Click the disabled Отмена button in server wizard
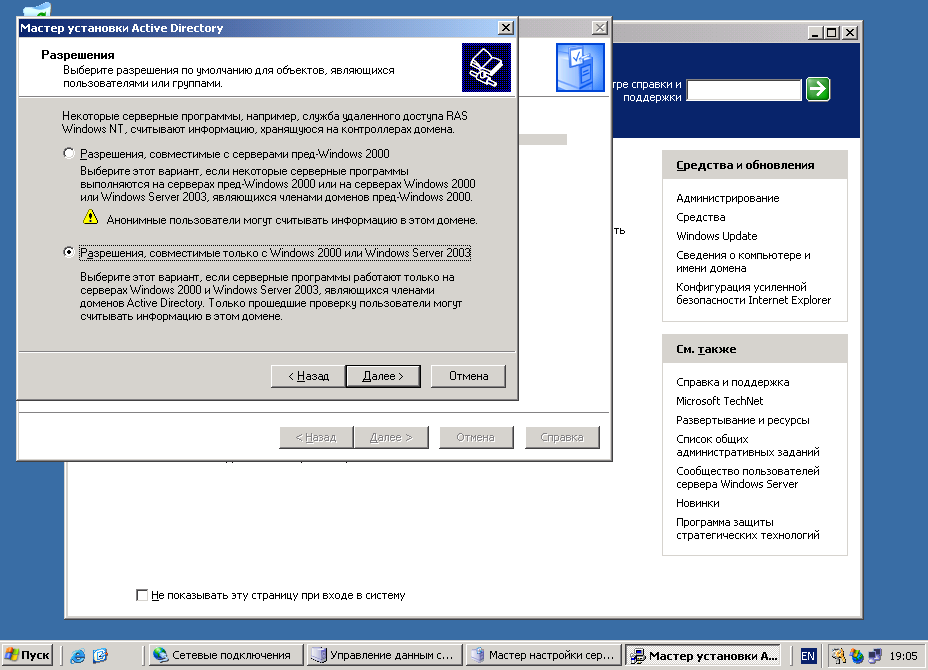928x670 pixels. click(x=475, y=437)
